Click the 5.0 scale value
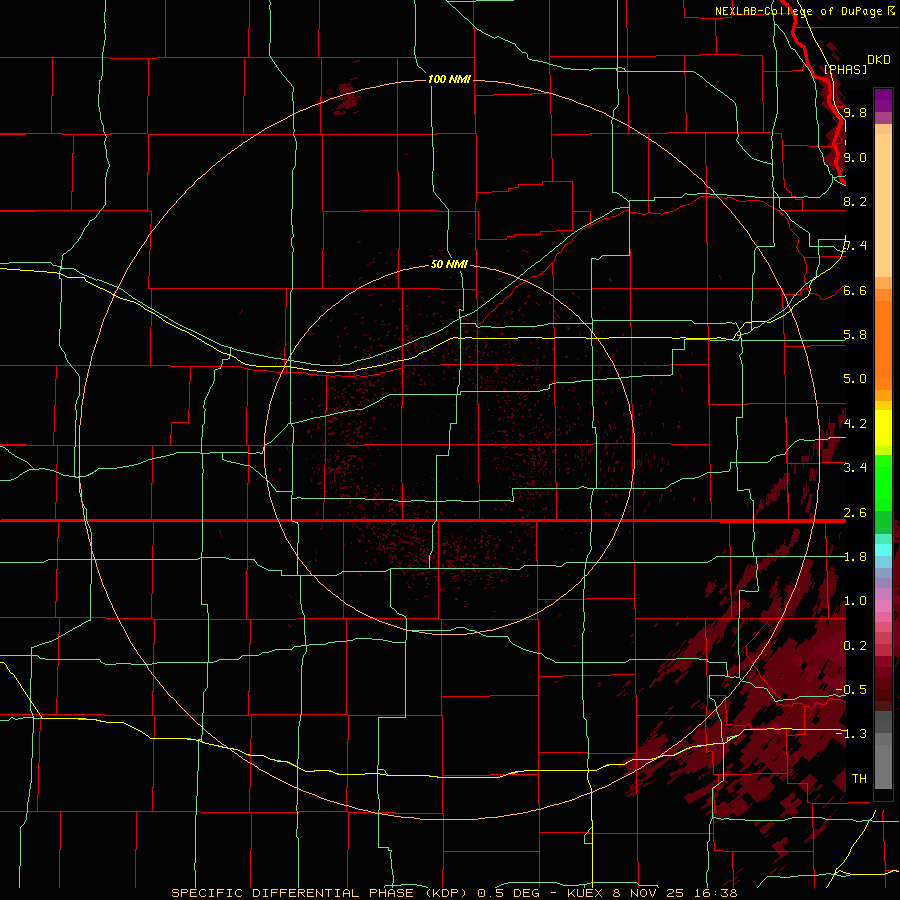 pos(855,379)
